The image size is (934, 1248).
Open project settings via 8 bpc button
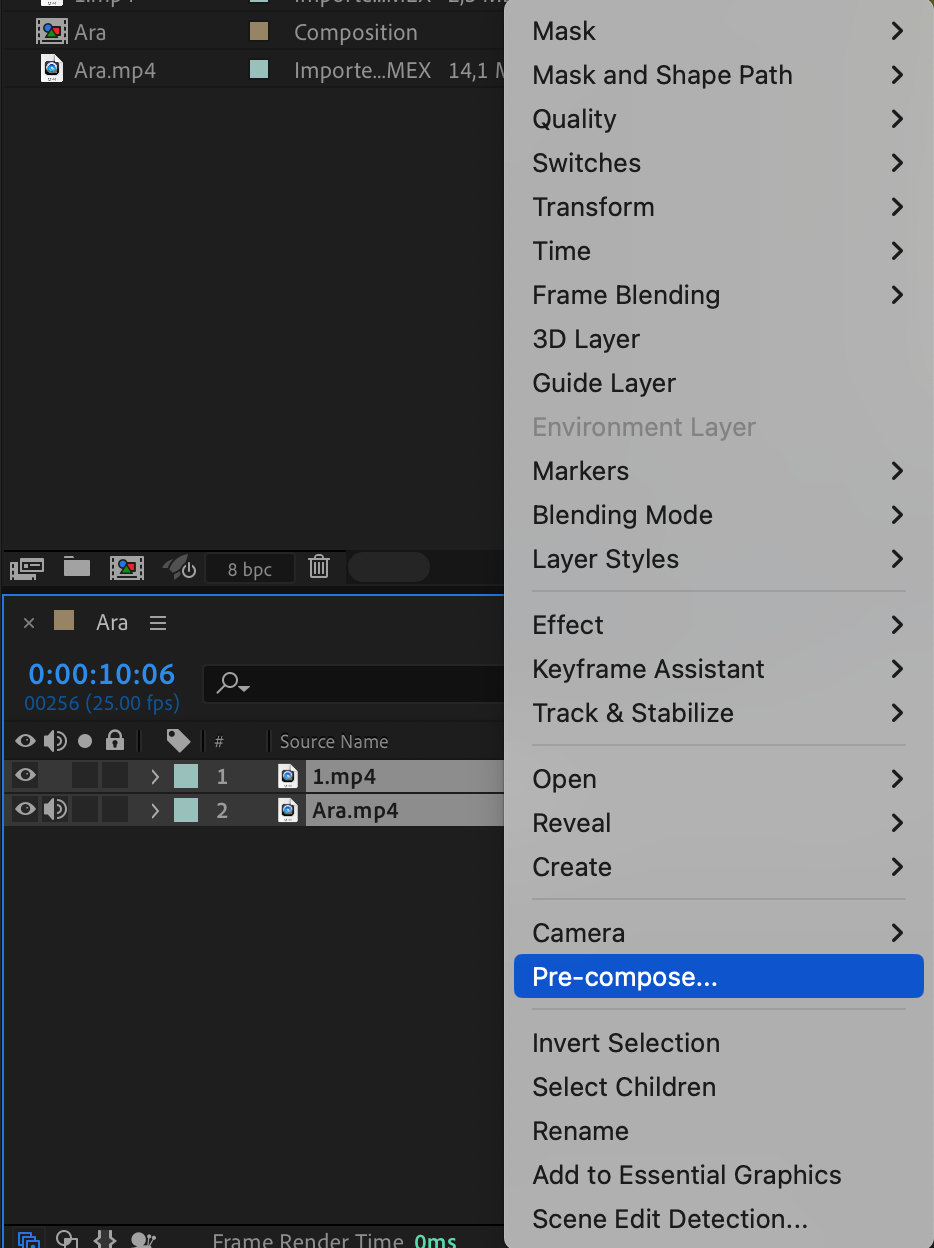[250, 569]
